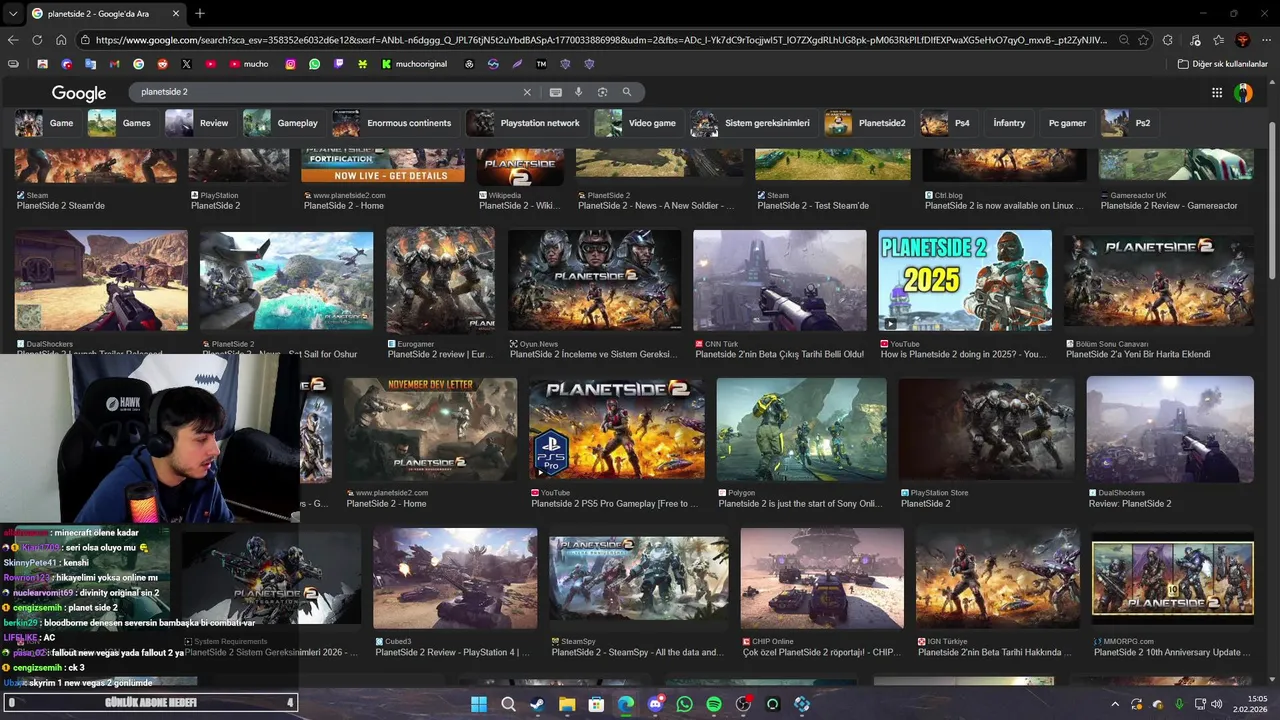
Task: Open the on-screen keyboard icon in search box
Action: [556, 92]
